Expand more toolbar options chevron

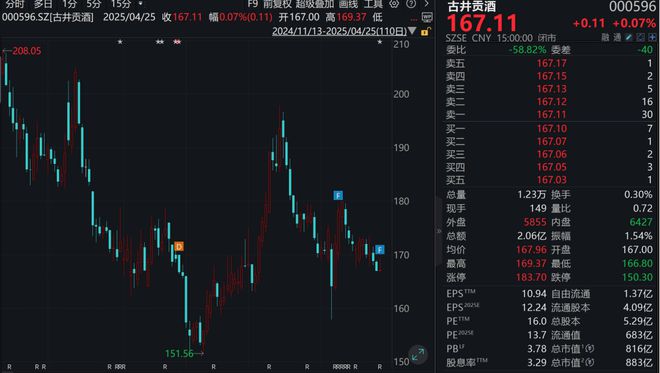tap(426, 4)
